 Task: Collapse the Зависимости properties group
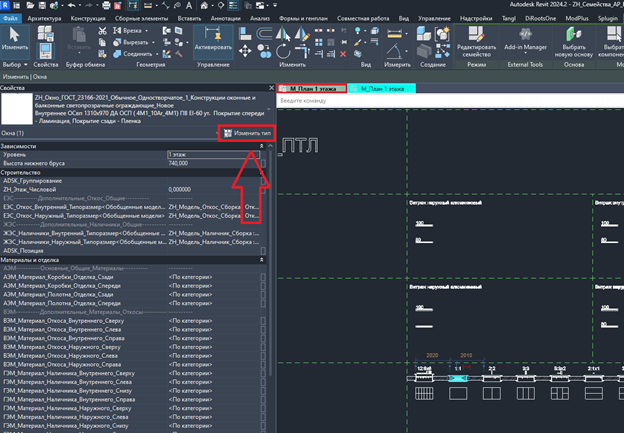coord(261,146)
